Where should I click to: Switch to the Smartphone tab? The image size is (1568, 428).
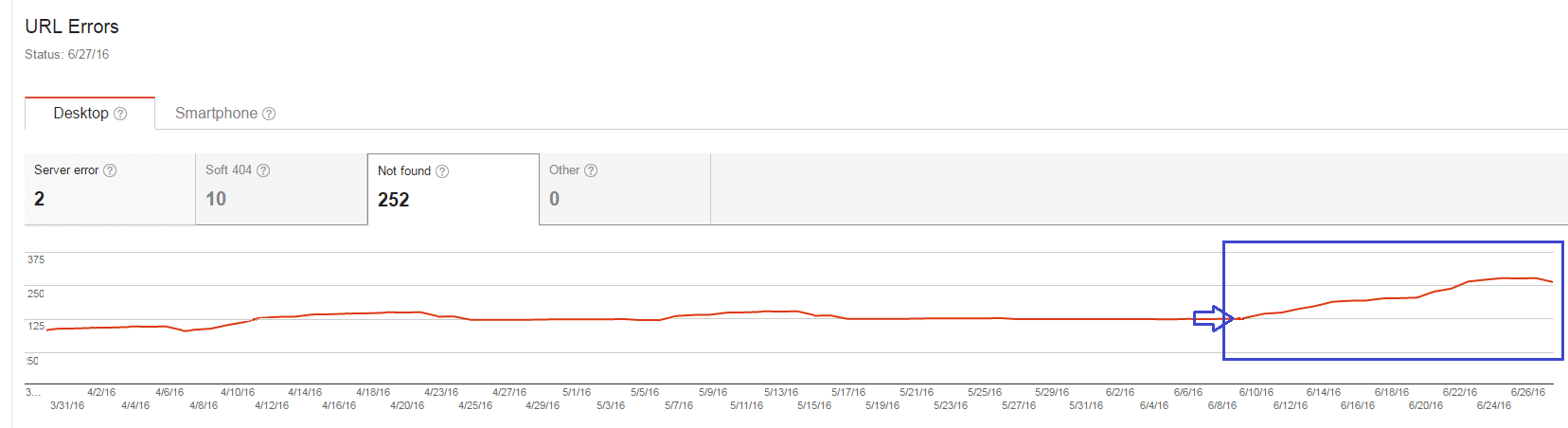pos(225,114)
